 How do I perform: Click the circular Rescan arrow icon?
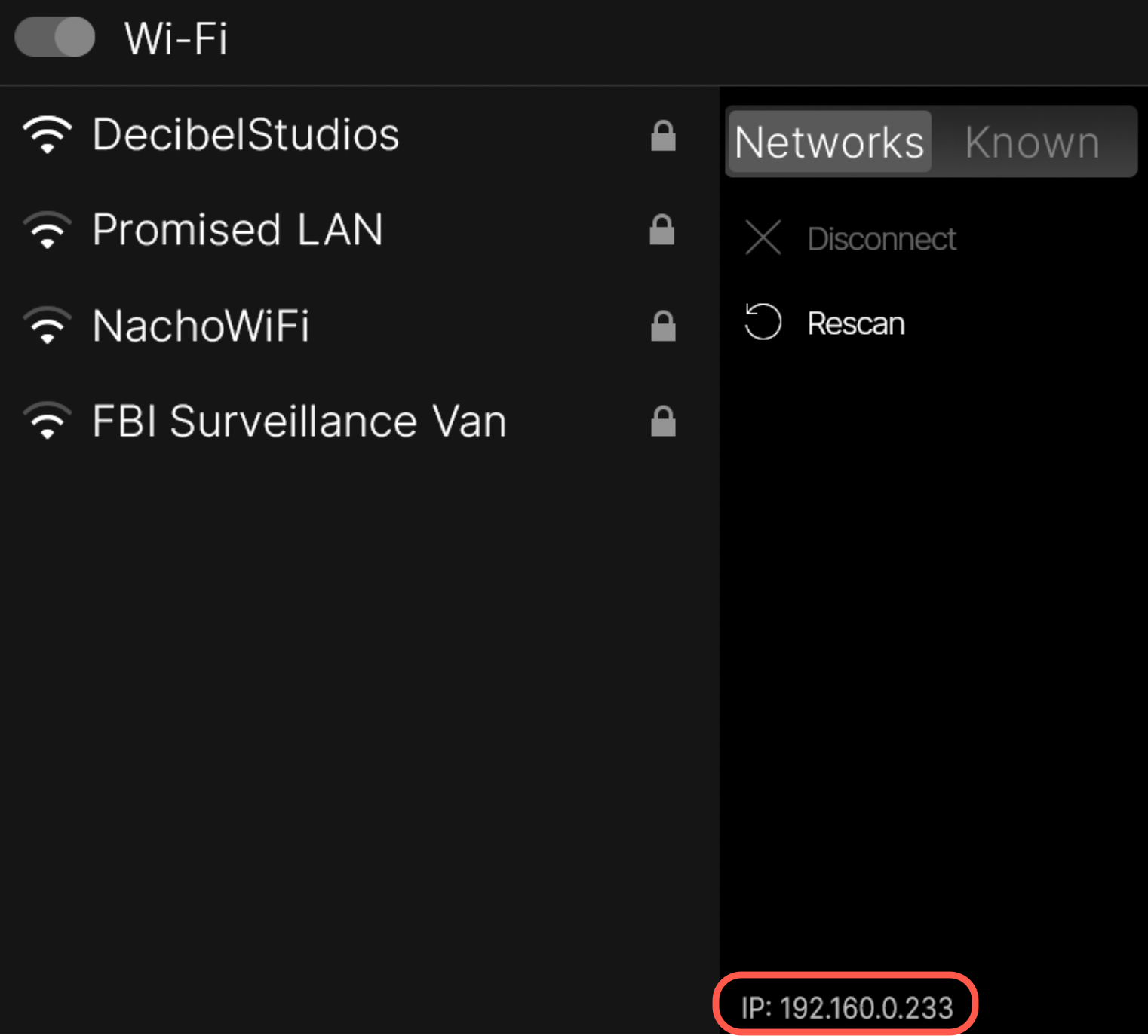click(x=763, y=322)
